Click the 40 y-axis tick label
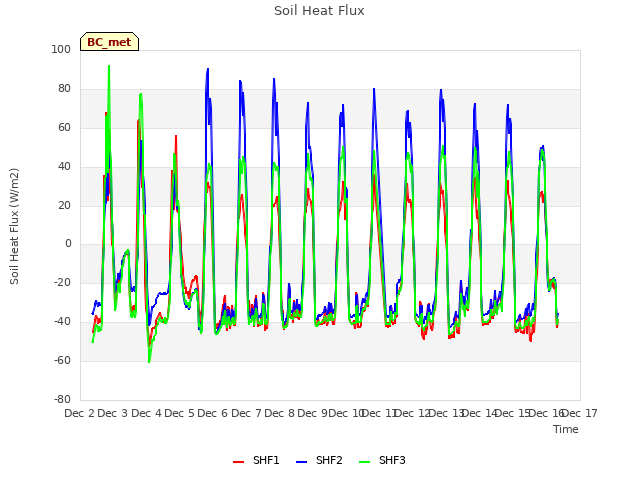The image size is (640, 480). pos(64,166)
